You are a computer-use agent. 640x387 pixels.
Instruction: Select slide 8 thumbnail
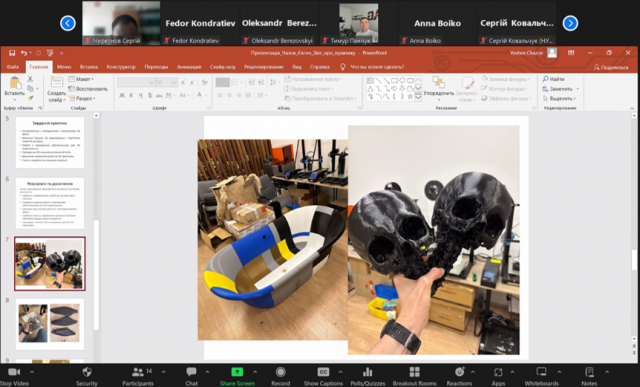[x=50, y=324]
